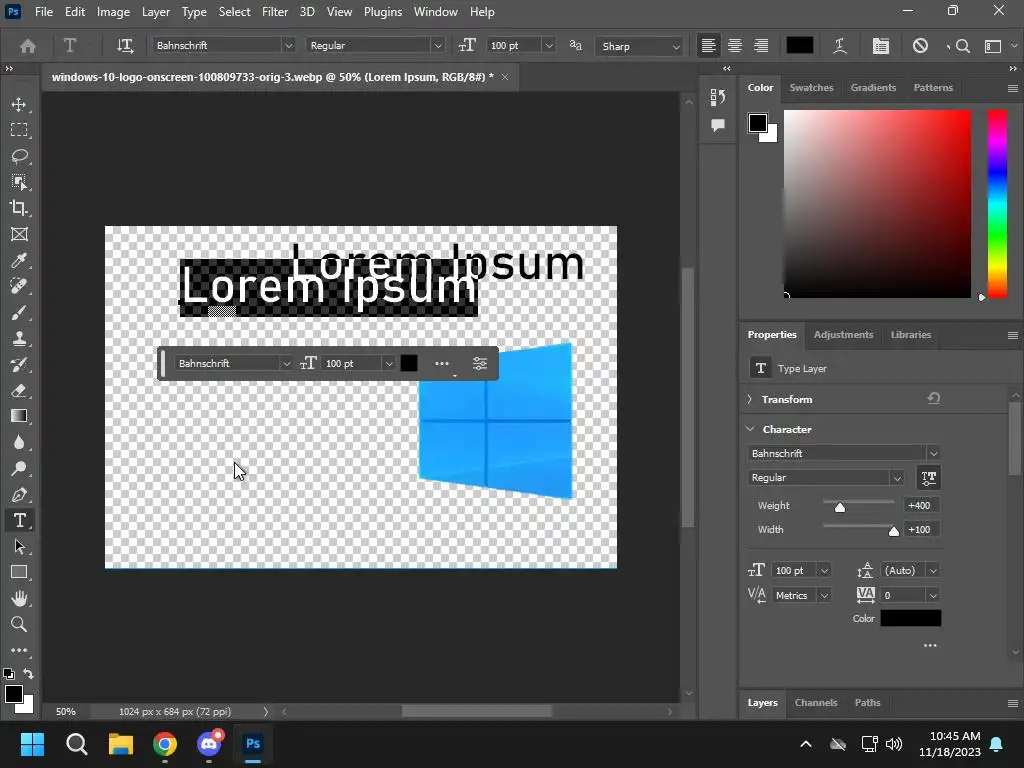1024x768 pixels.
Task: Select the Pen tool
Action: 19,494
